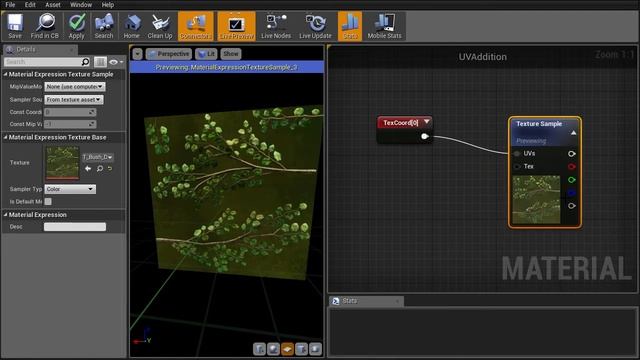The image size is (640, 360).
Task: Collapse the Material Expression section
Action: 5,215
